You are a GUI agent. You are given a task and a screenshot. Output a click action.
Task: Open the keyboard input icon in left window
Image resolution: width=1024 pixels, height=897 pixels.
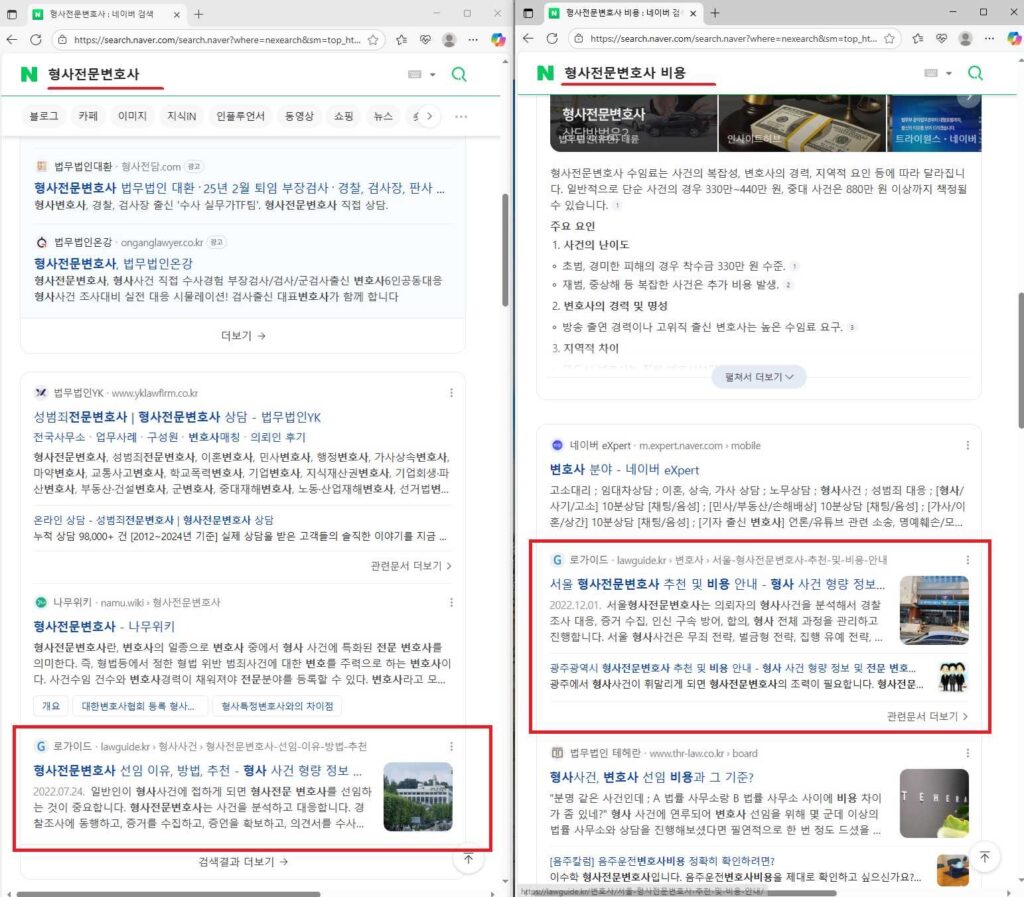[415, 74]
